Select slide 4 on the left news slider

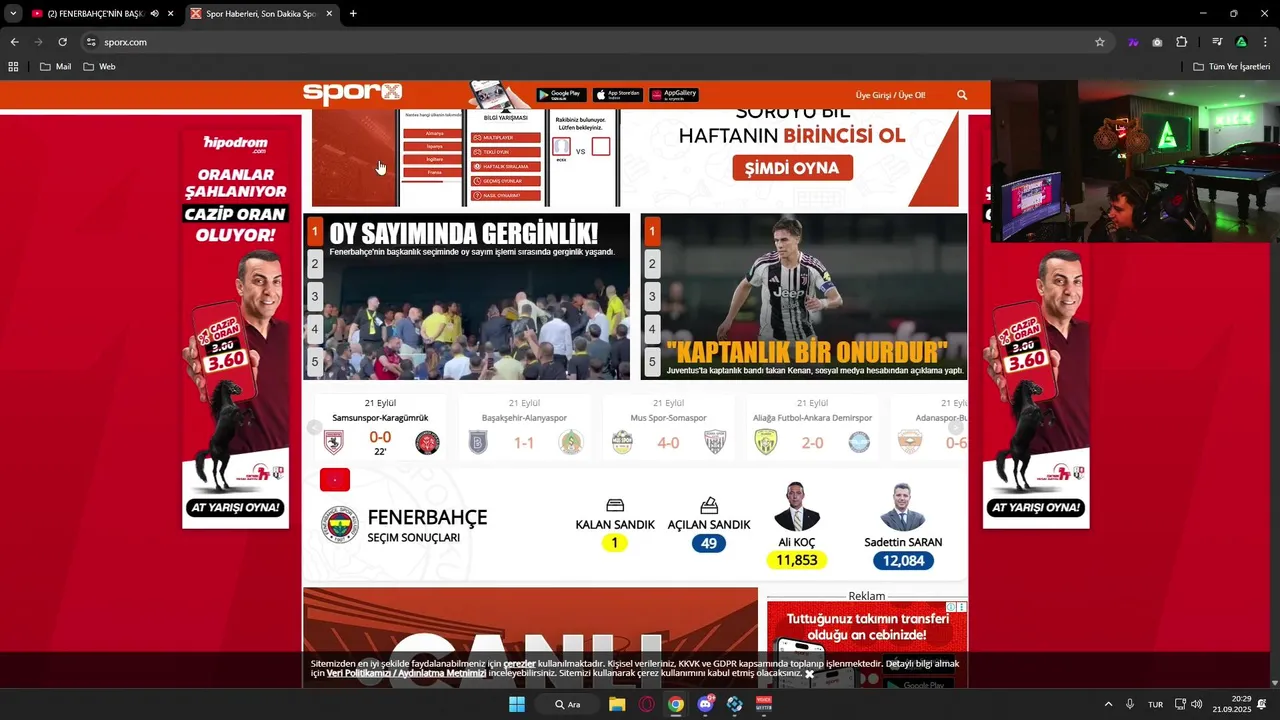315,329
